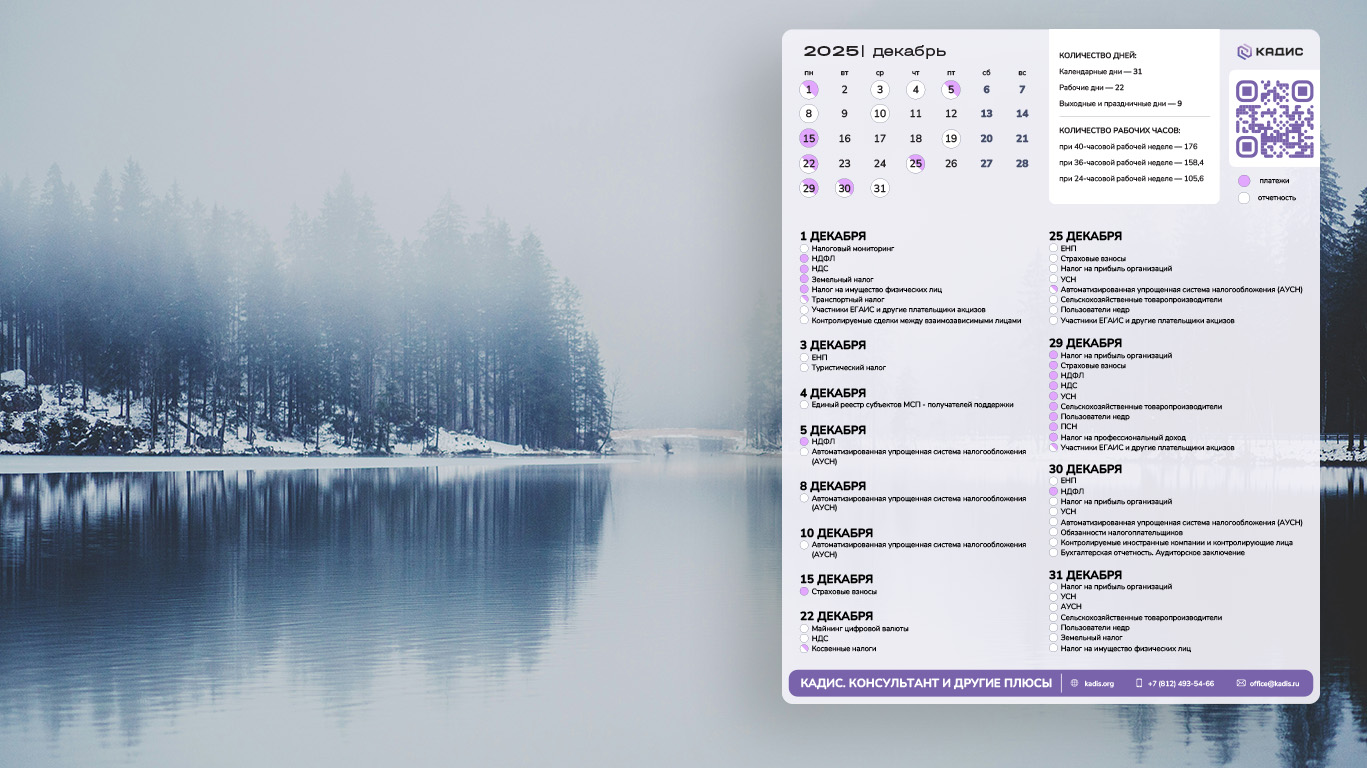
Task: Click the office@kadis.ru email address
Action: pyautogui.click(x=1275, y=683)
